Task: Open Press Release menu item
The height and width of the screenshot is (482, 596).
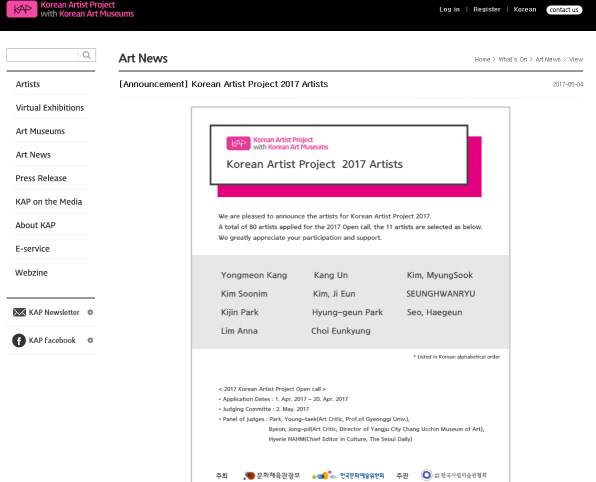Action: pyautogui.click(x=41, y=178)
